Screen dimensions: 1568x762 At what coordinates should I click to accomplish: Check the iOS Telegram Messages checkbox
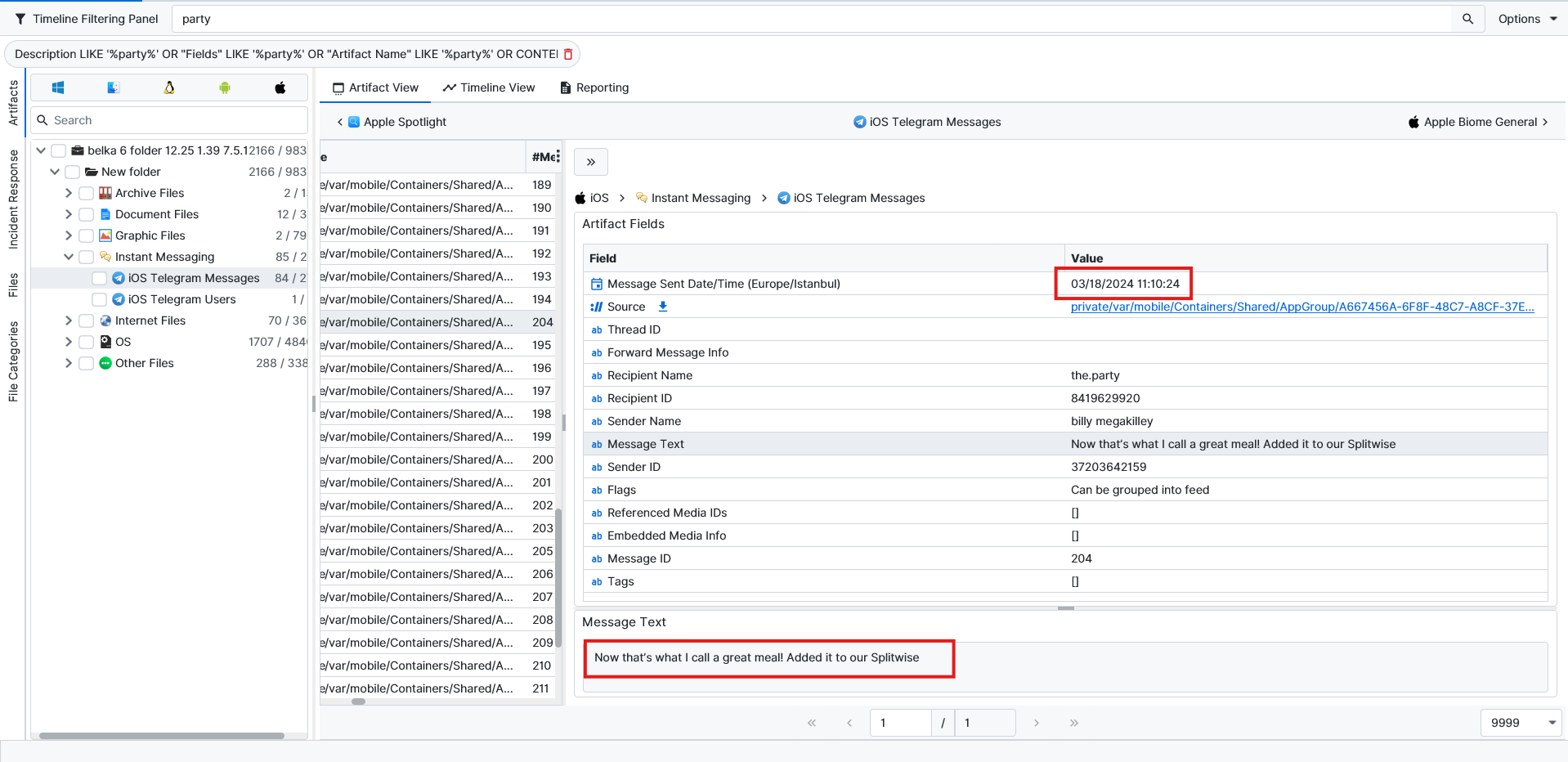click(99, 278)
